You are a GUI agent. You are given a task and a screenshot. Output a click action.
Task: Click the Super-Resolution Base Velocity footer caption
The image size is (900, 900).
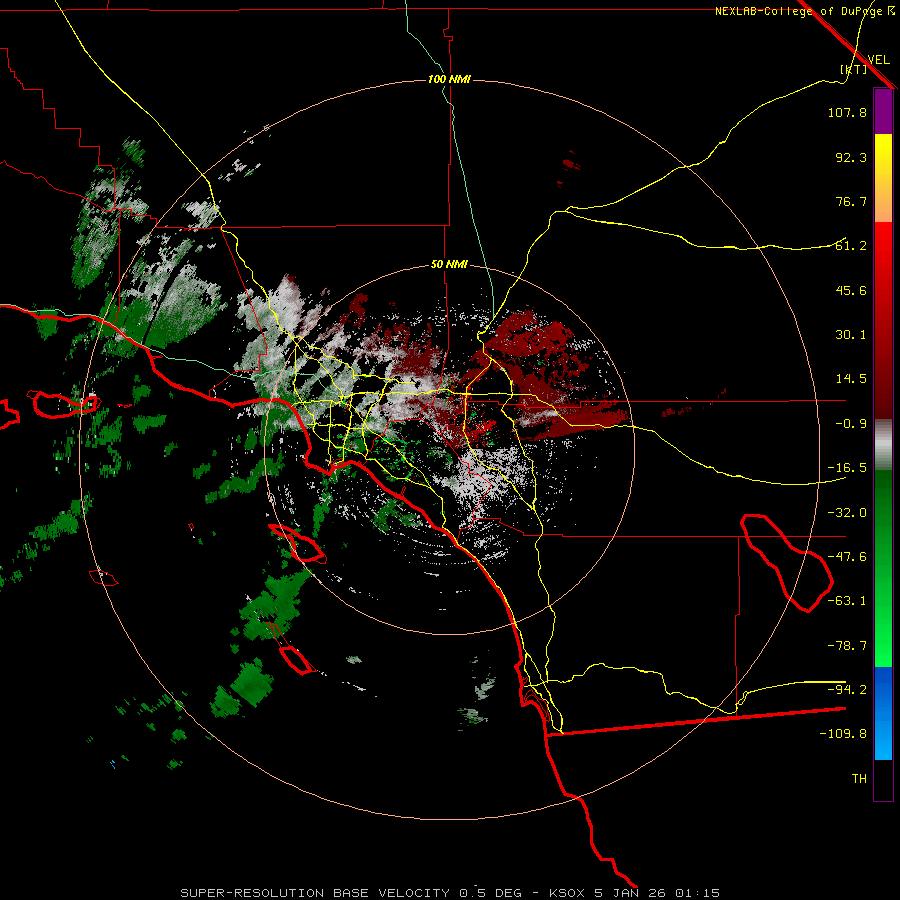tap(450, 893)
